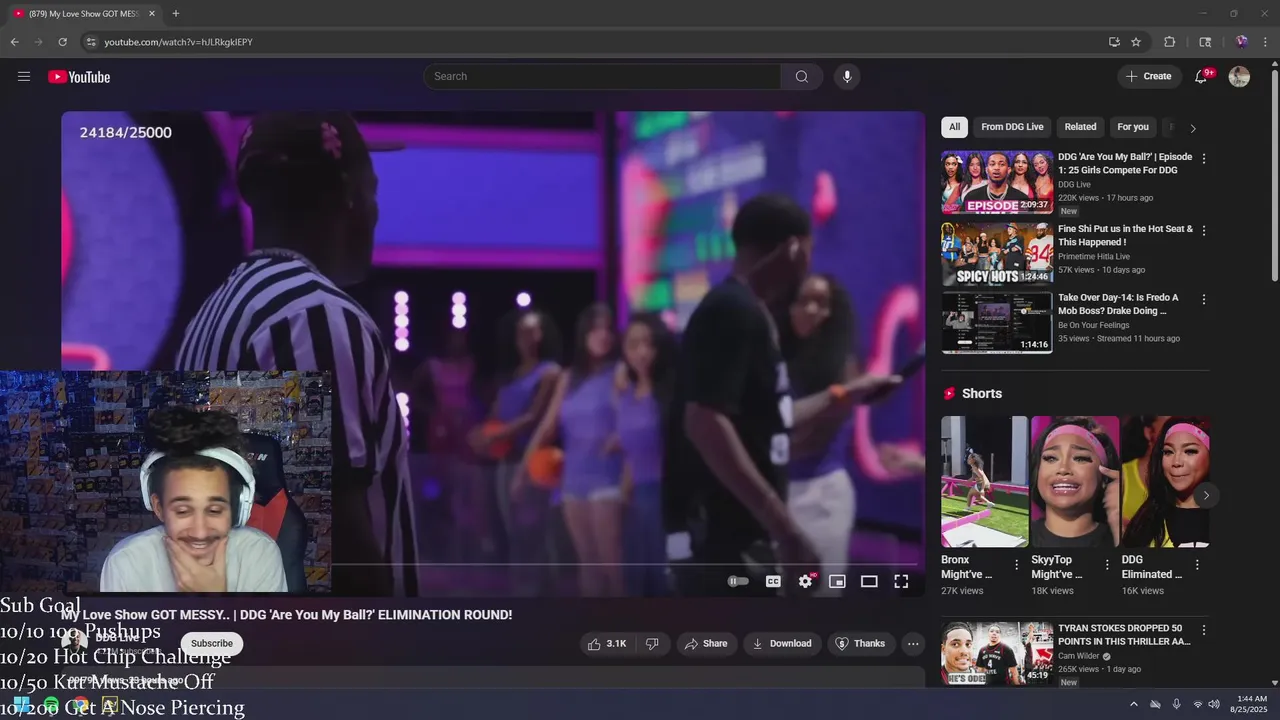Open the Spicy Hots video thumbnail

coord(997,254)
